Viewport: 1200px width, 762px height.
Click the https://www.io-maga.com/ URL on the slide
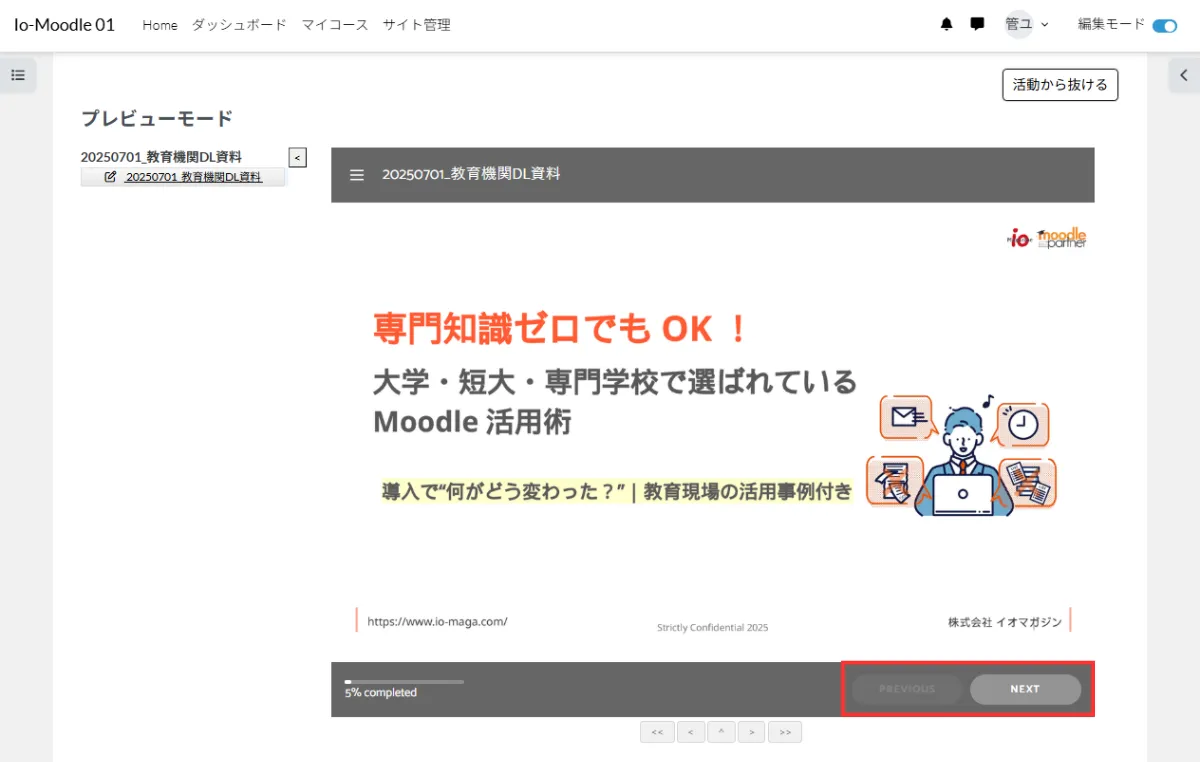(437, 621)
